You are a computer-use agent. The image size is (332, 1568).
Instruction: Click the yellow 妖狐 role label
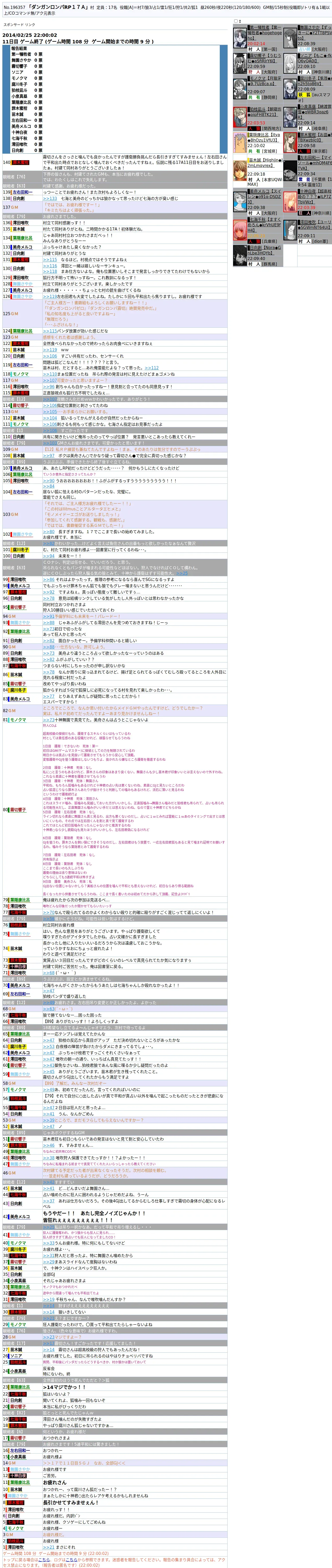304,94
